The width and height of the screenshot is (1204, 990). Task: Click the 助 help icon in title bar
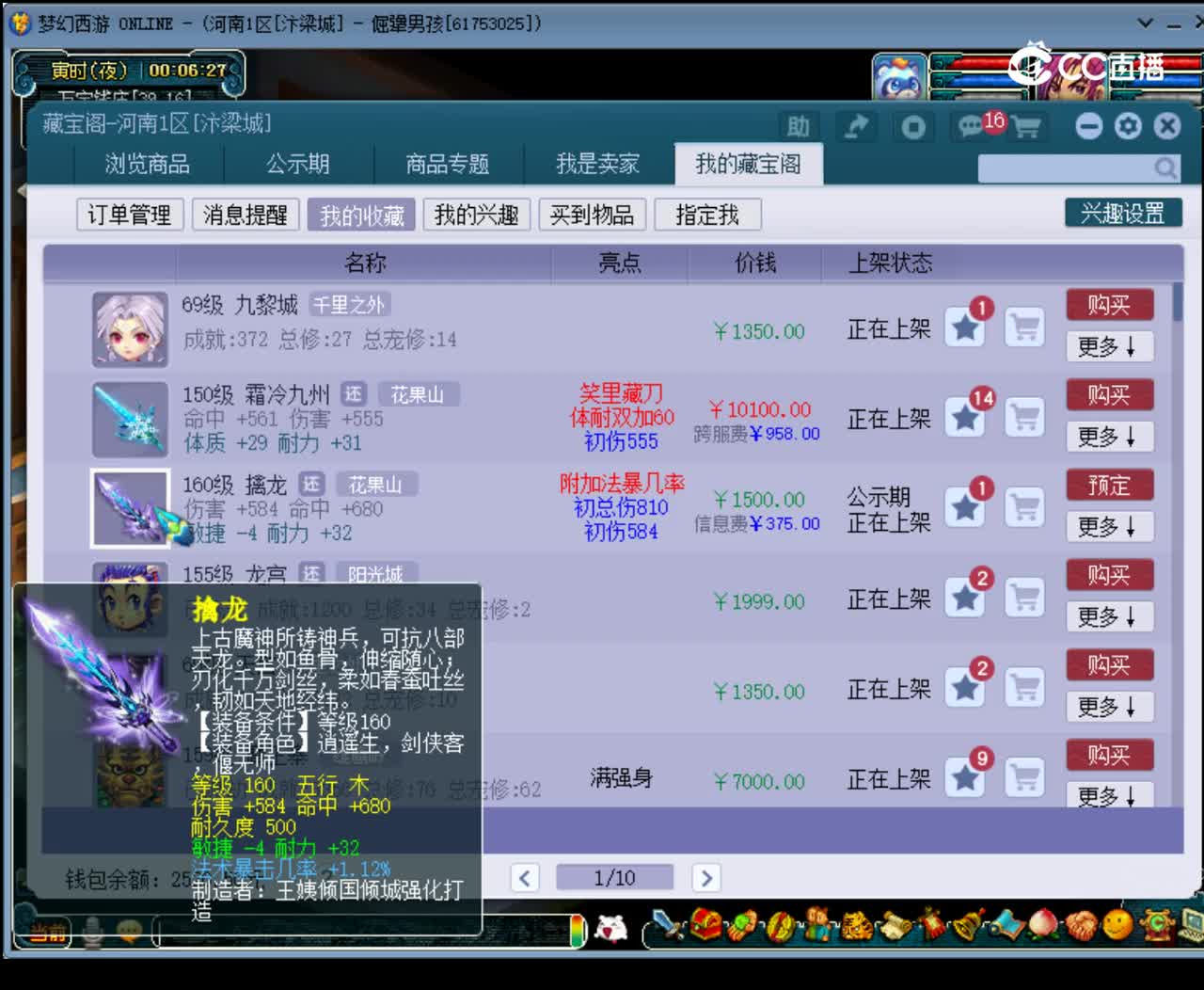pyautogui.click(x=798, y=126)
